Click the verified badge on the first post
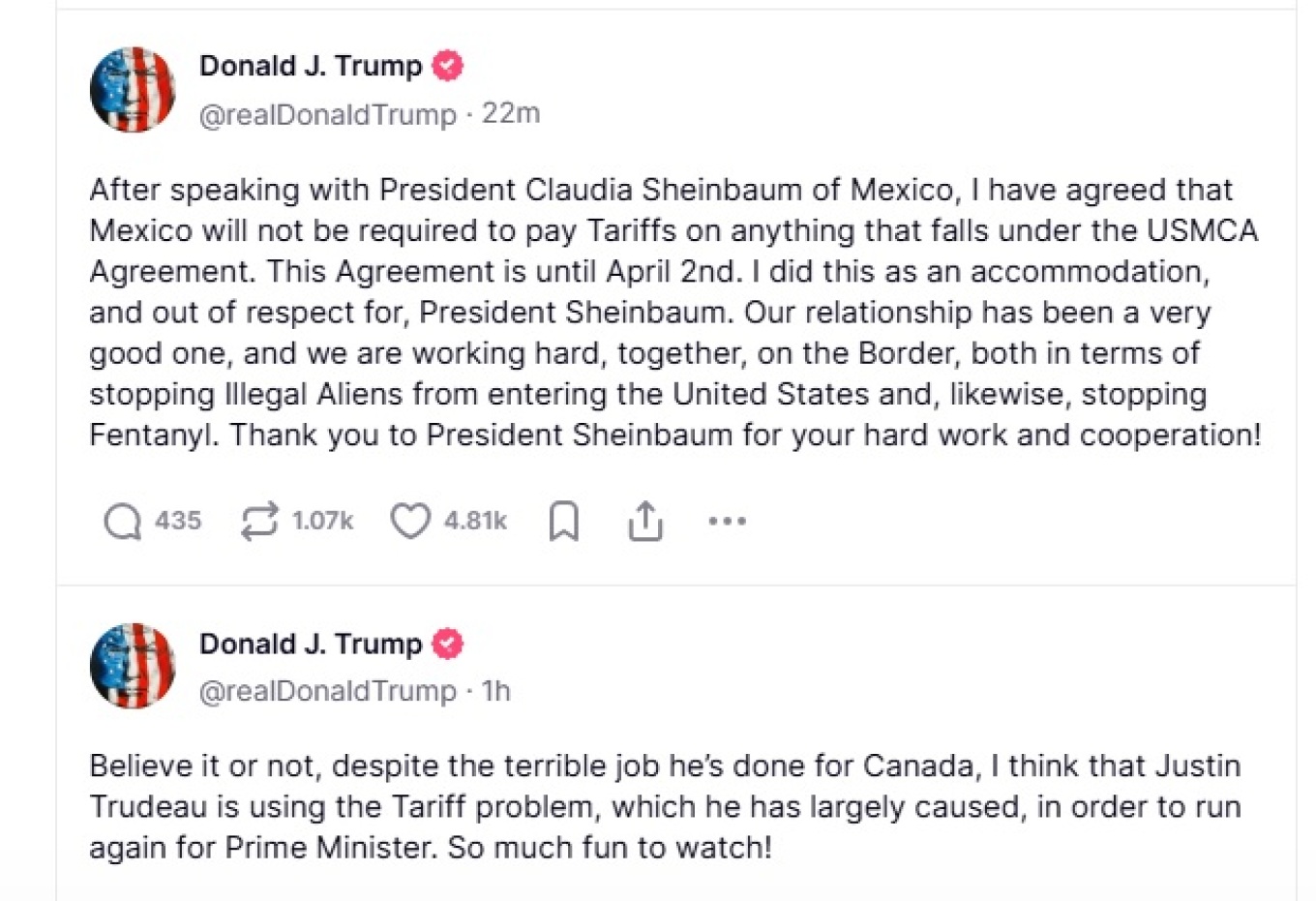1316x901 pixels. (447, 66)
